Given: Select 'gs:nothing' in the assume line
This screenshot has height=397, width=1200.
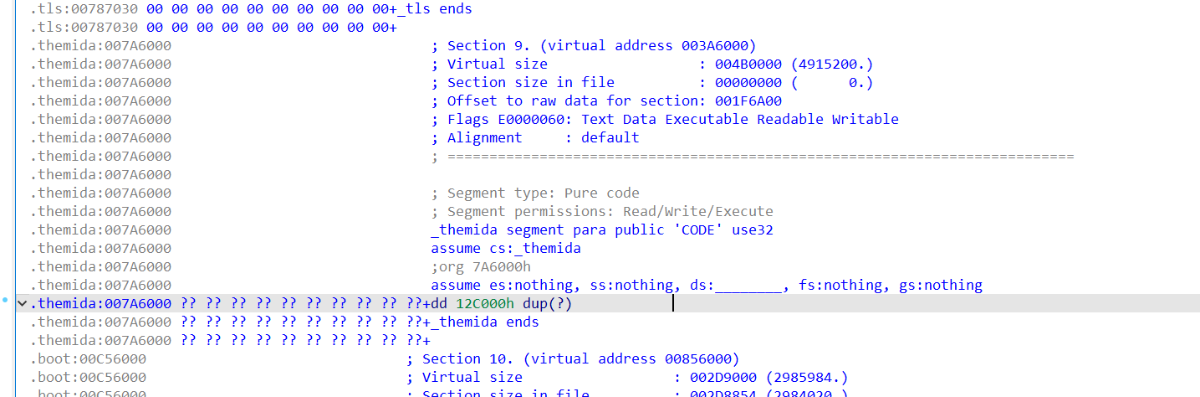Looking at the screenshot, I should coord(941,285).
